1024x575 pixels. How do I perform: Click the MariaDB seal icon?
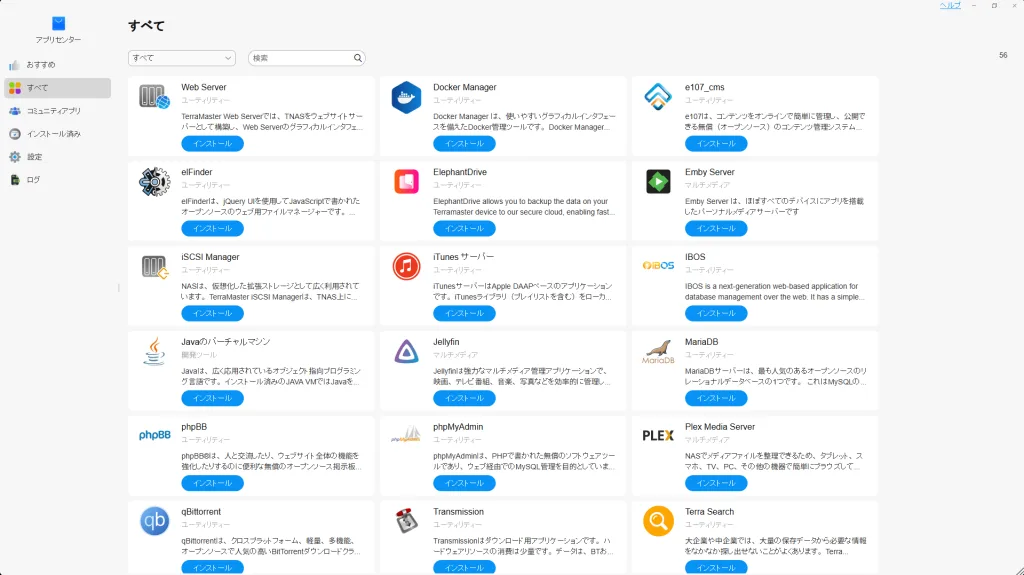658,352
